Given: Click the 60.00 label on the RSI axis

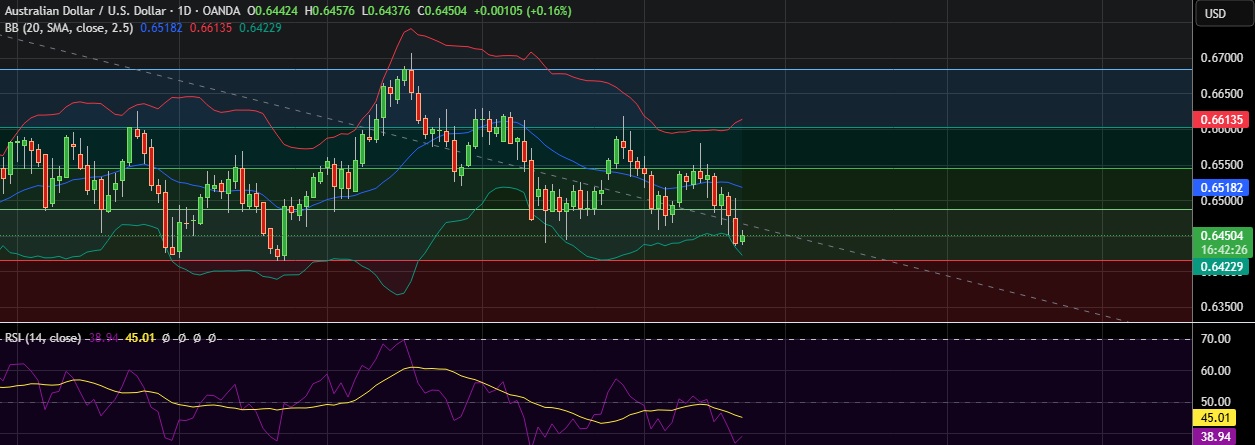Looking at the screenshot, I should pyautogui.click(x=1218, y=370).
